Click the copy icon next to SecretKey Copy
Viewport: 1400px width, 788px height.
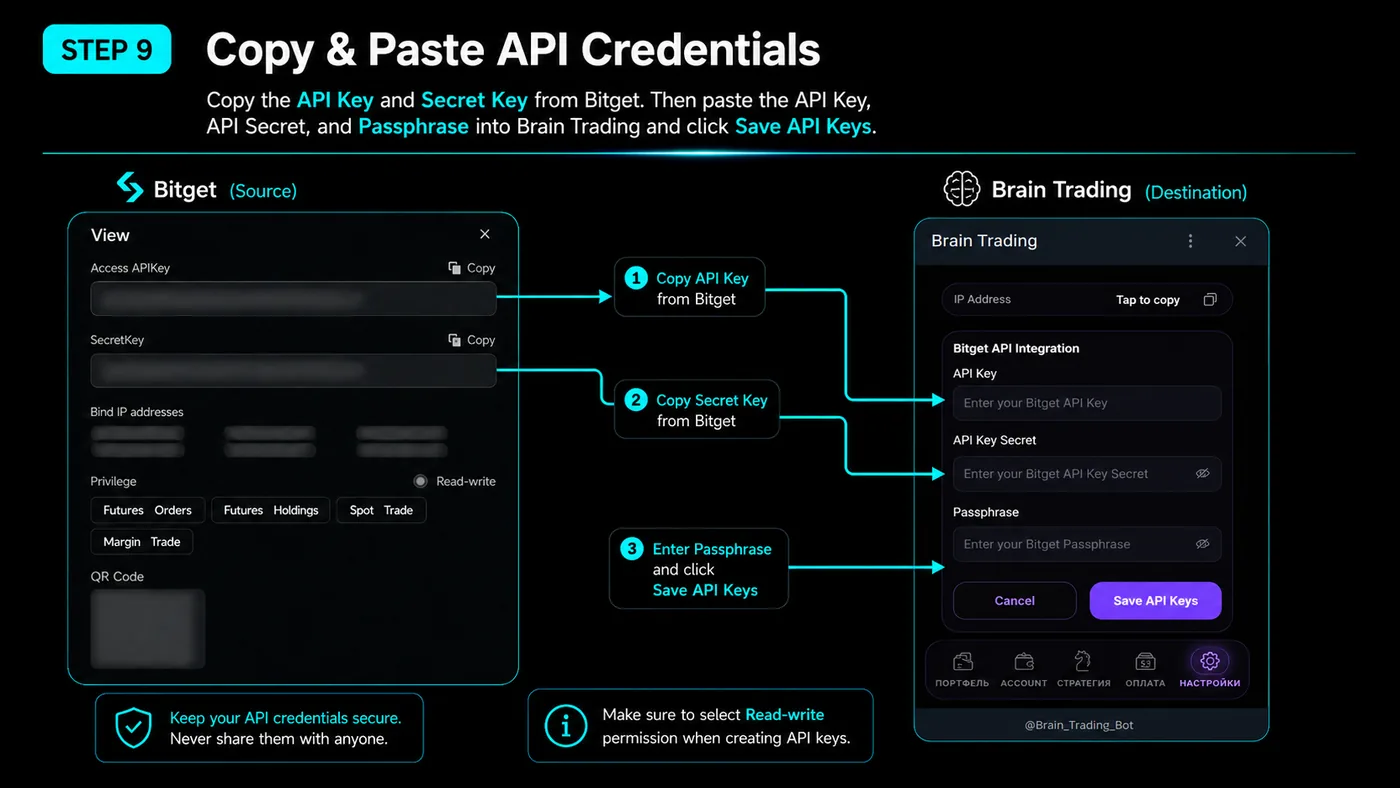coord(454,340)
